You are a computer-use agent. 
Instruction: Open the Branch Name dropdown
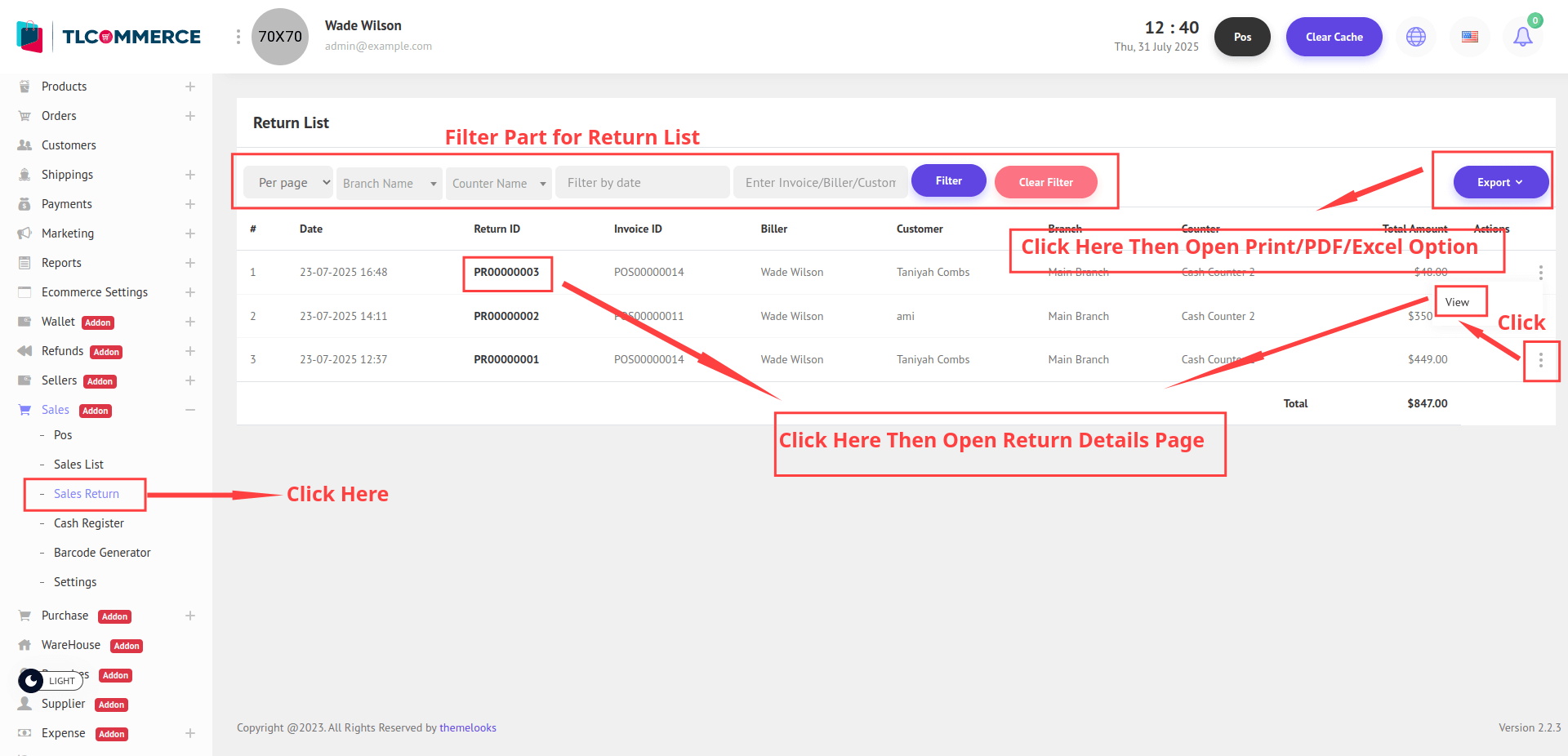389,184
